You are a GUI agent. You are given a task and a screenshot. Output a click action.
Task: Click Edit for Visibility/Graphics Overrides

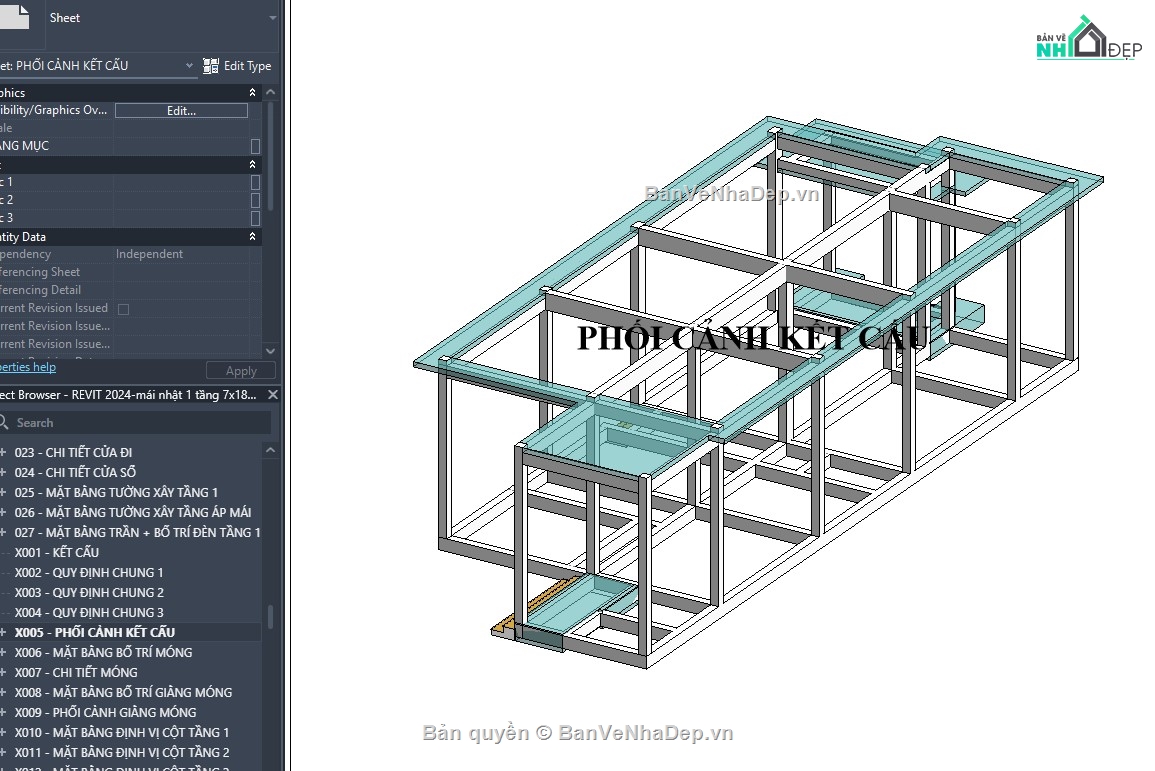point(180,110)
